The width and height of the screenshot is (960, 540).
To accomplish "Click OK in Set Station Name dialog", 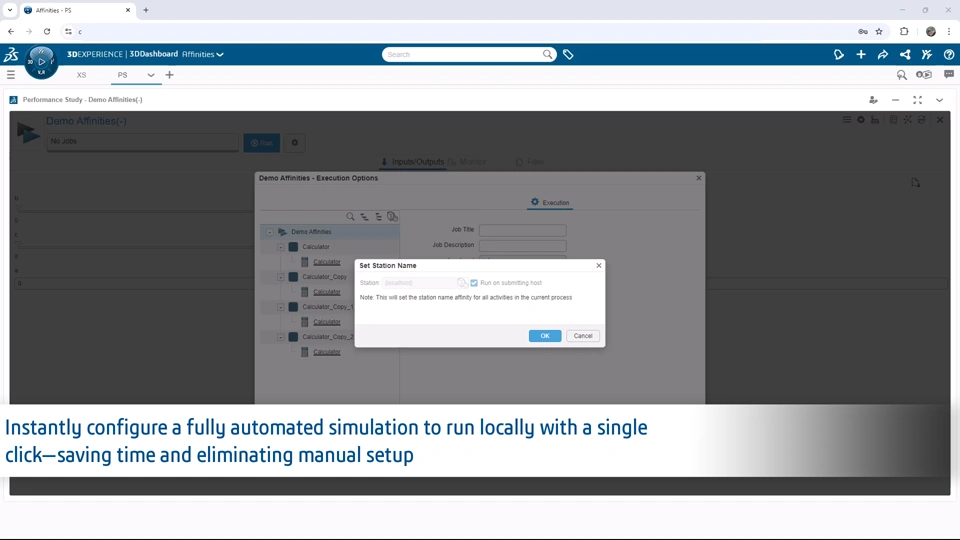I will (x=545, y=336).
